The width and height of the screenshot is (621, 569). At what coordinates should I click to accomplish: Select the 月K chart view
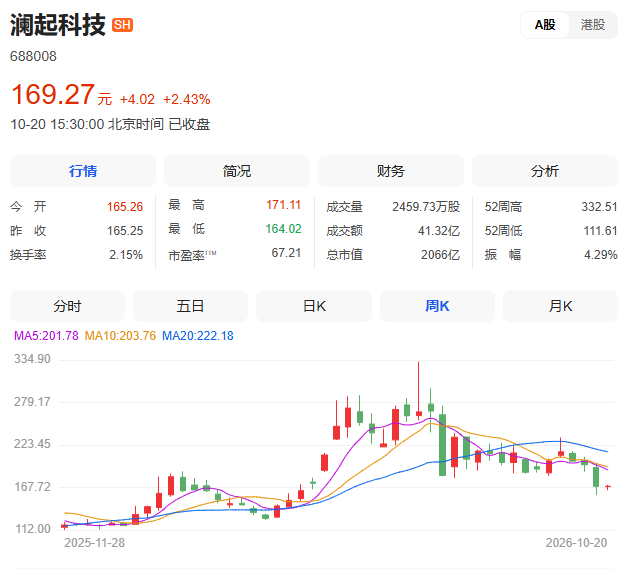click(560, 306)
